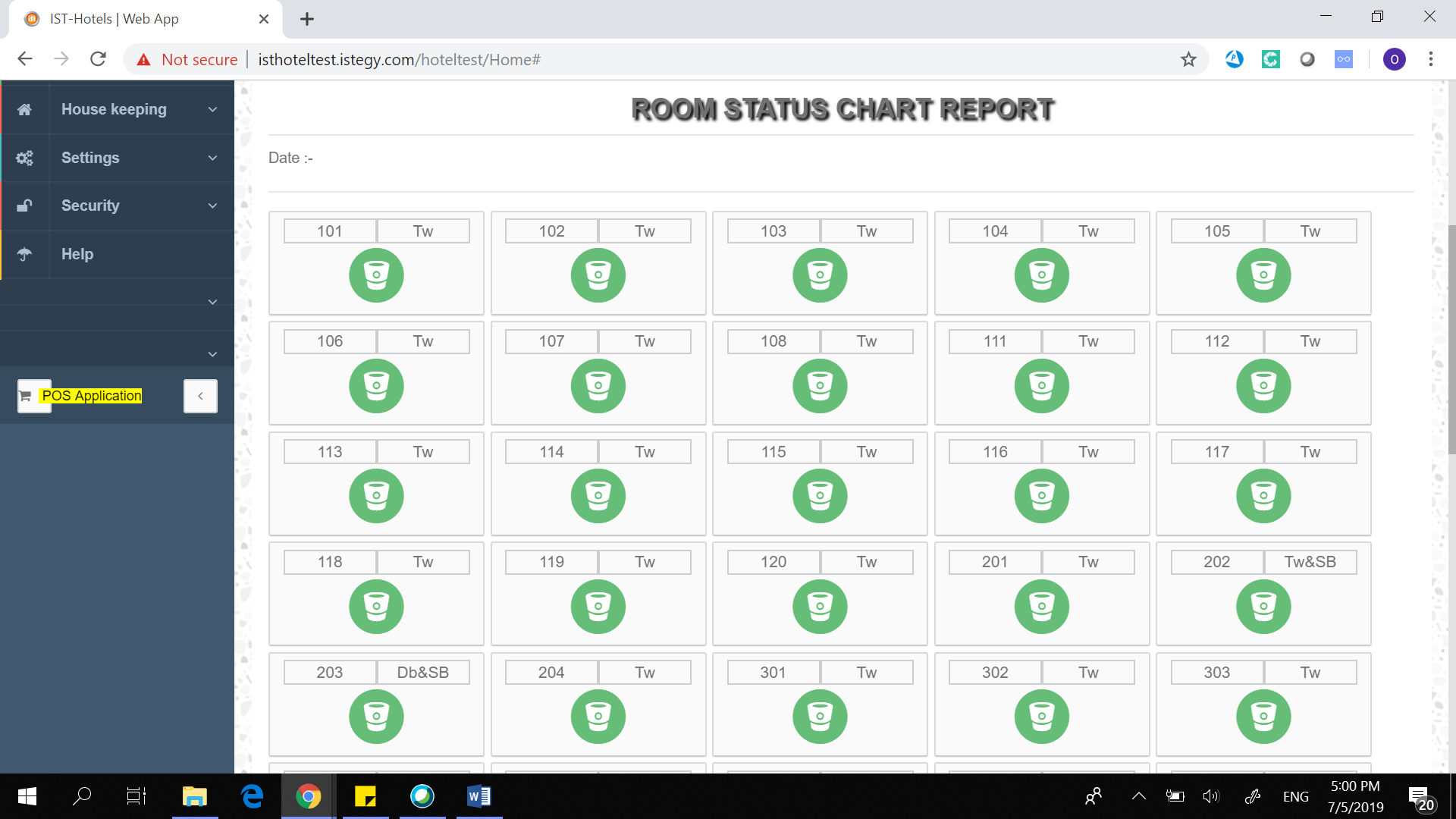Image resolution: width=1456 pixels, height=819 pixels.
Task: Open the POS Application link
Action: tap(91, 396)
